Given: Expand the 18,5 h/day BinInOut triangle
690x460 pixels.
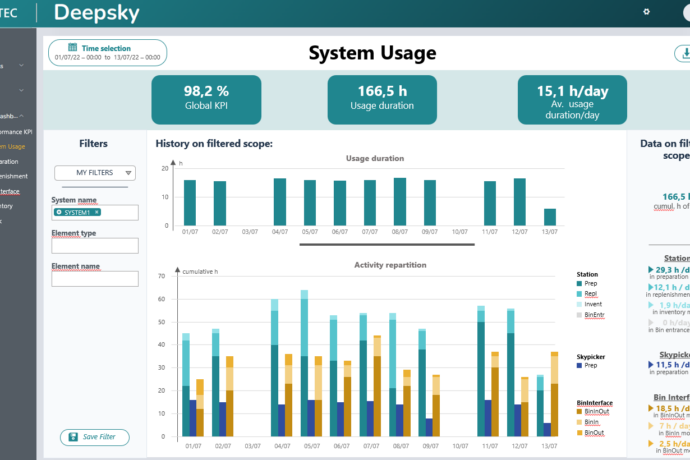Looking at the screenshot, I should (650, 408).
